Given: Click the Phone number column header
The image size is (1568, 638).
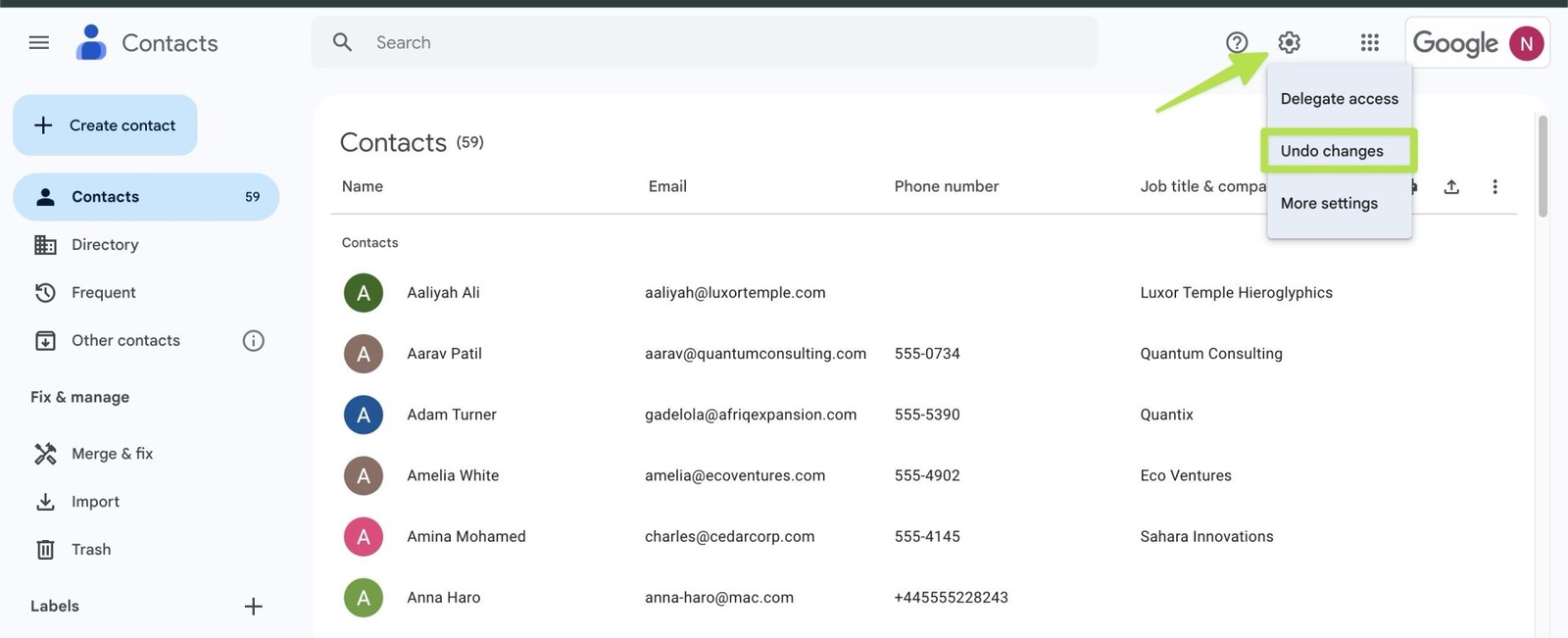Looking at the screenshot, I should tap(946, 186).
